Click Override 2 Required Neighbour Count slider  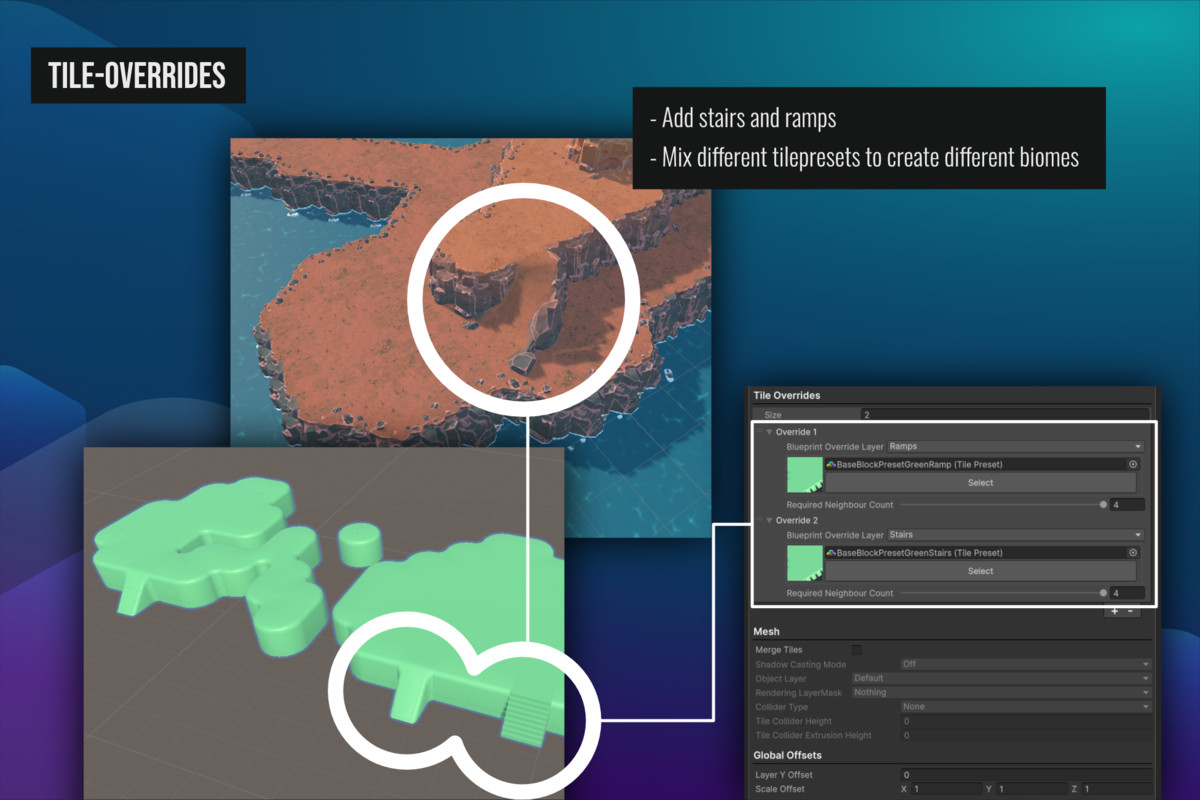coord(1001,593)
